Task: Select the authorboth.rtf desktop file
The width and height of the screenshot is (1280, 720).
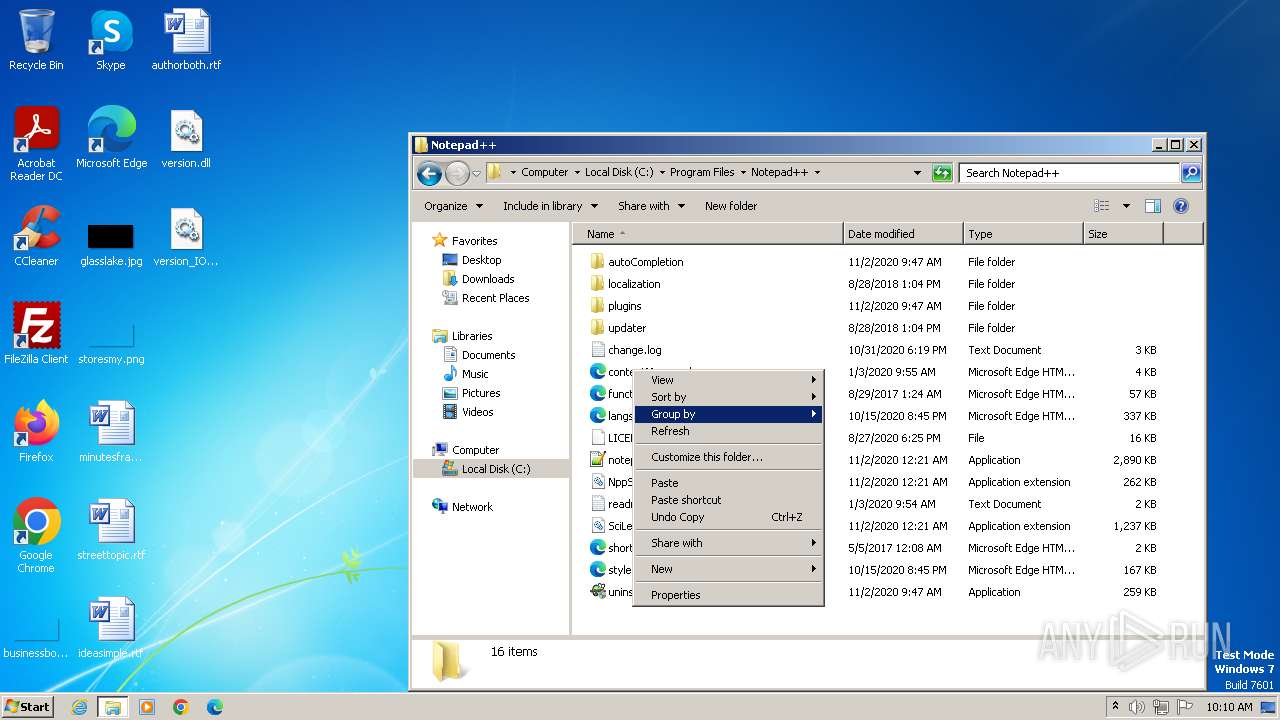Action: tap(186, 40)
